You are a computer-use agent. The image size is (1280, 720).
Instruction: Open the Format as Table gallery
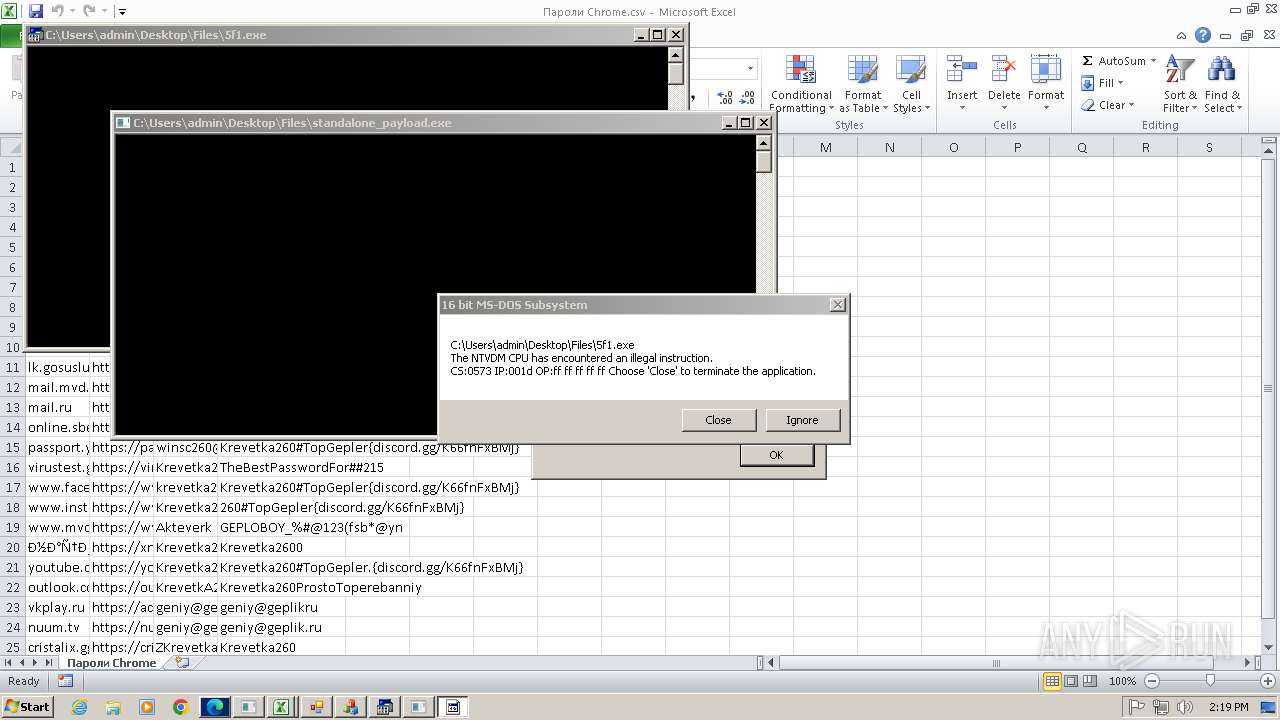(x=862, y=84)
